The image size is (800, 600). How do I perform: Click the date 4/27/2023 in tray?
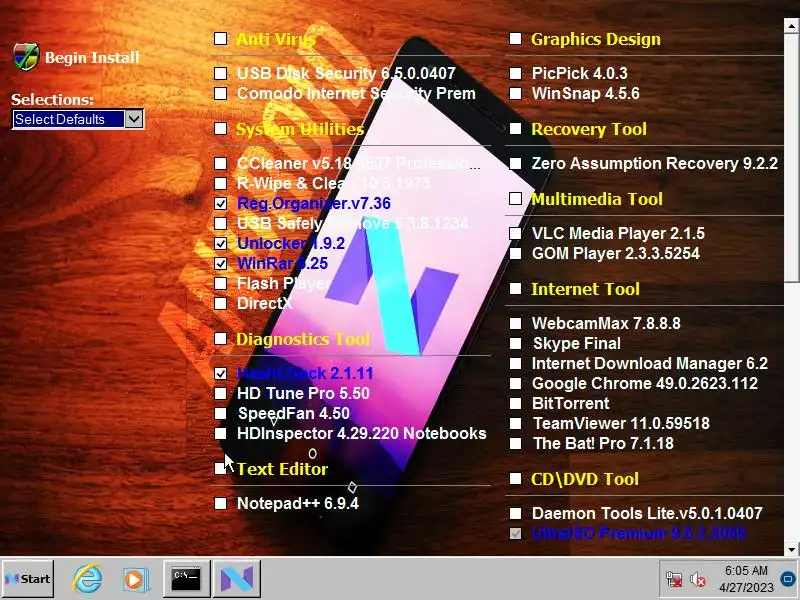pyautogui.click(x=746, y=588)
